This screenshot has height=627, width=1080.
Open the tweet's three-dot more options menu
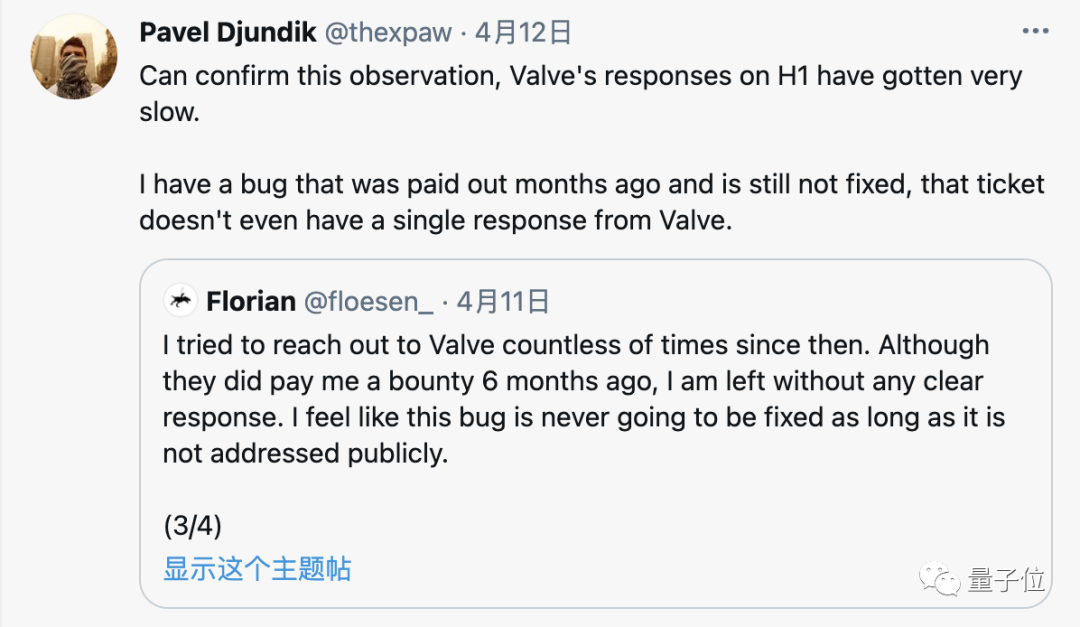[x=1035, y=31]
